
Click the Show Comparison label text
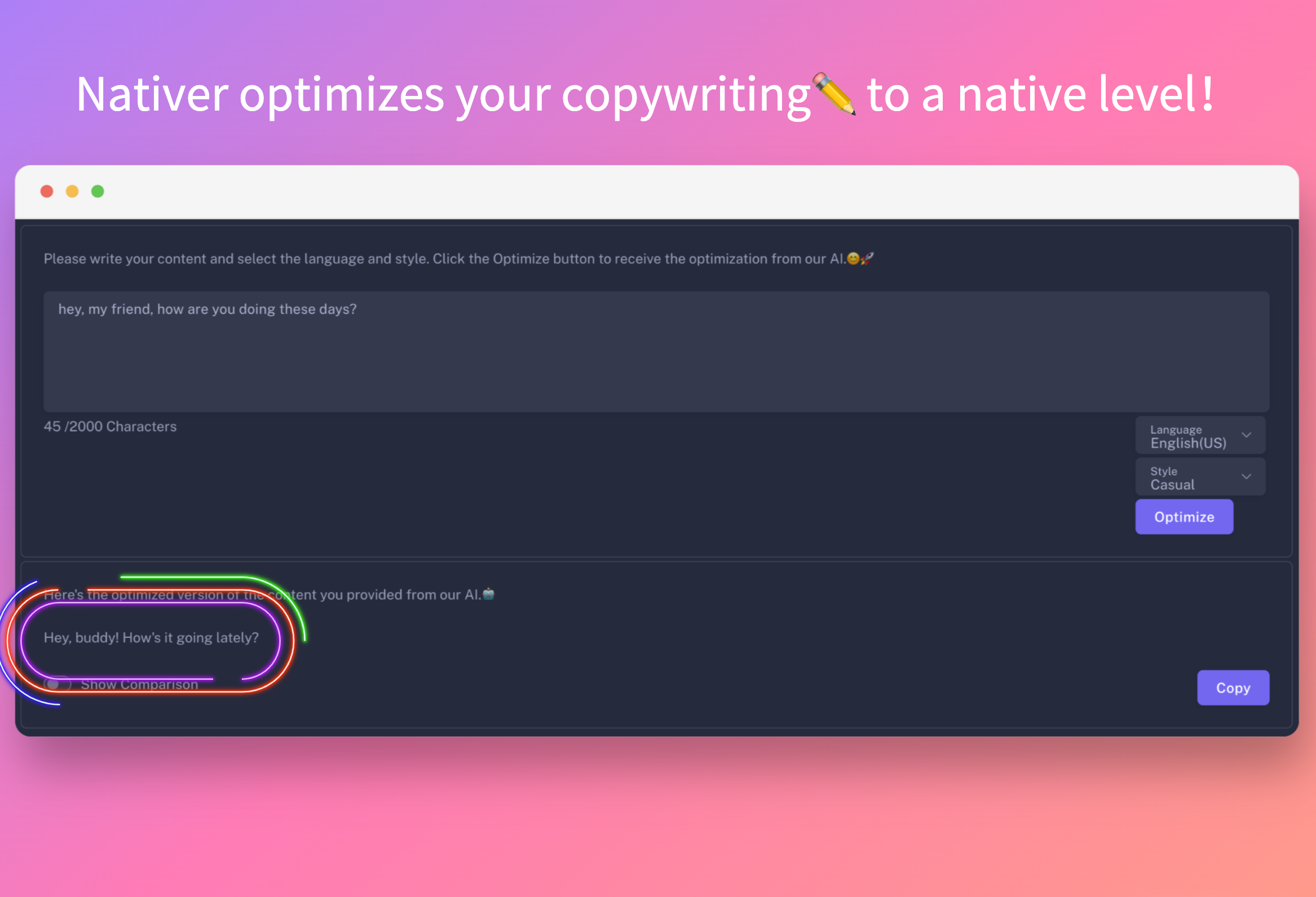click(x=139, y=684)
